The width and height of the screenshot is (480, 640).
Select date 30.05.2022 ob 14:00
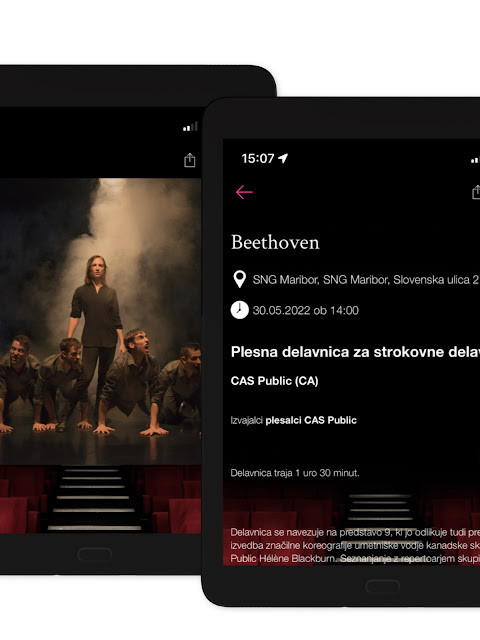click(x=306, y=311)
